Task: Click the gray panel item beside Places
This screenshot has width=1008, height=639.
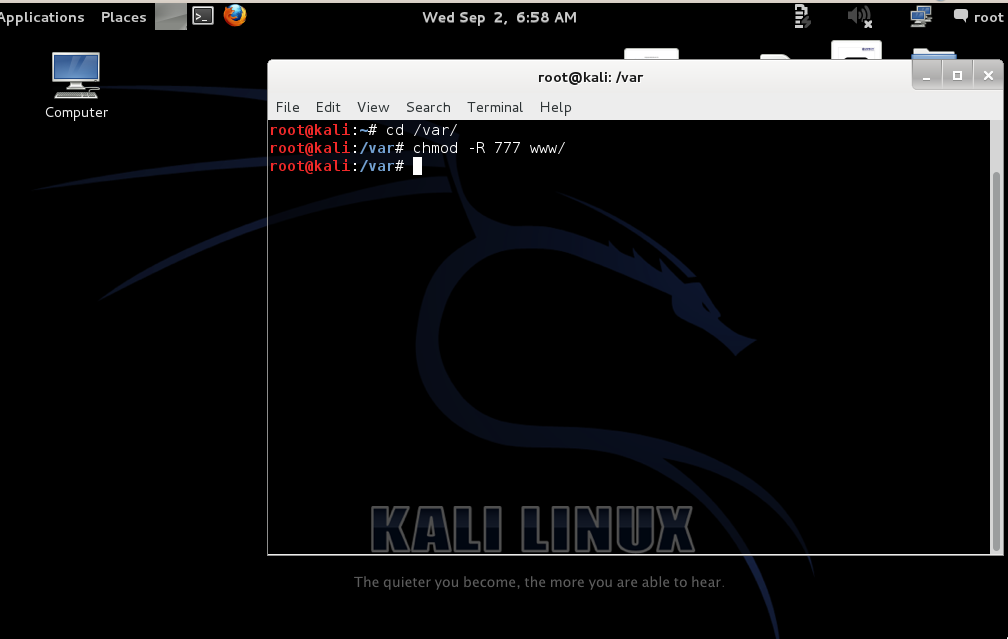Action: pos(171,16)
